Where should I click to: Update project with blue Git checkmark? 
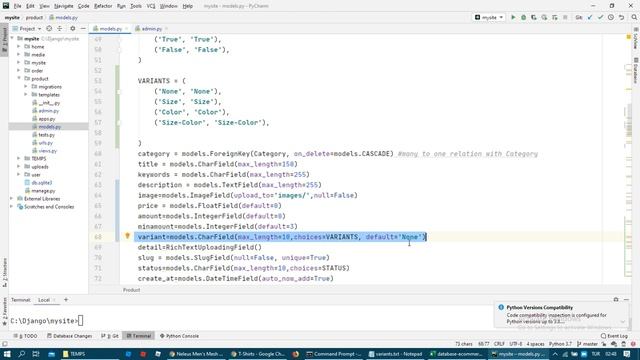tap(590, 18)
